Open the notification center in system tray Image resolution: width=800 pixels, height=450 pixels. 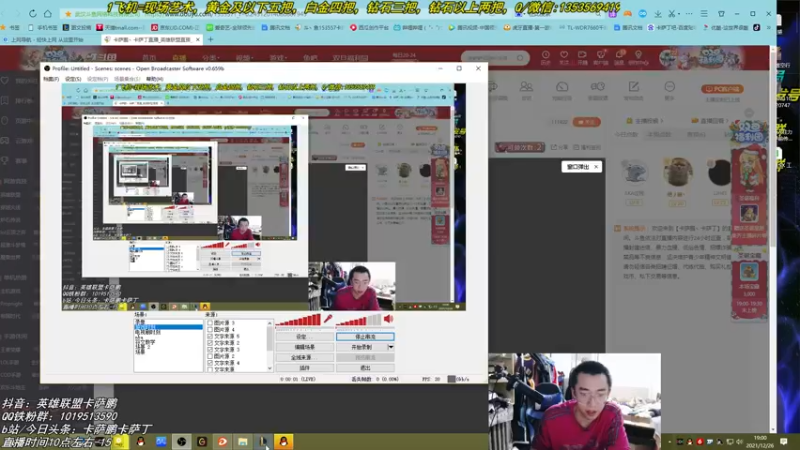pyautogui.click(x=784, y=441)
